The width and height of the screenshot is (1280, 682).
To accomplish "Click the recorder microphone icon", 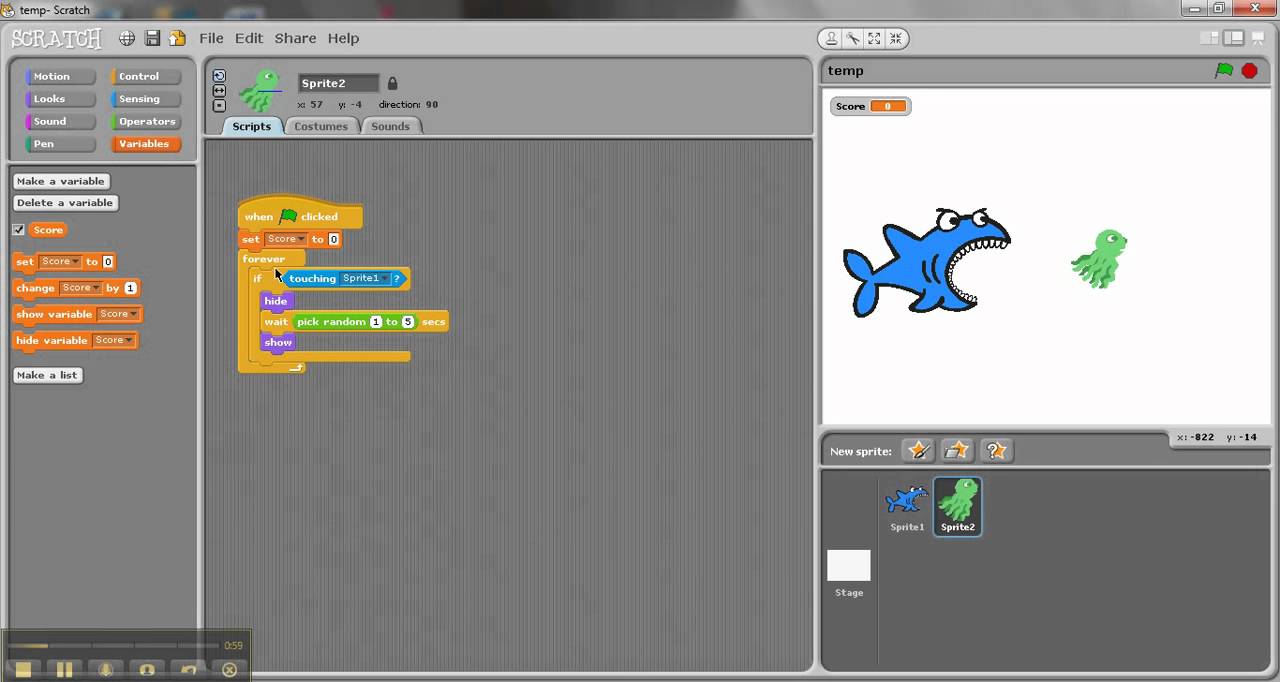I will [x=105, y=670].
